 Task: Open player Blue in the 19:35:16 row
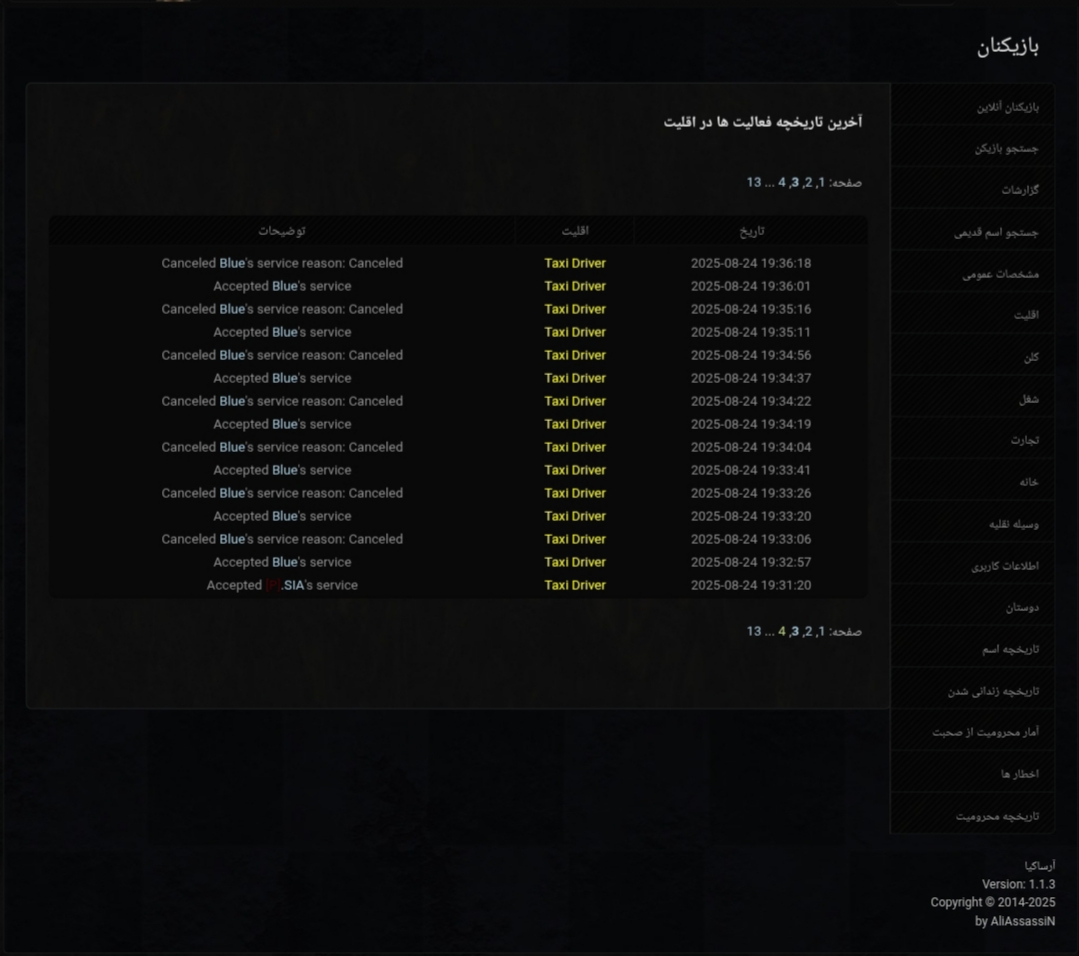tap(232, 309)
